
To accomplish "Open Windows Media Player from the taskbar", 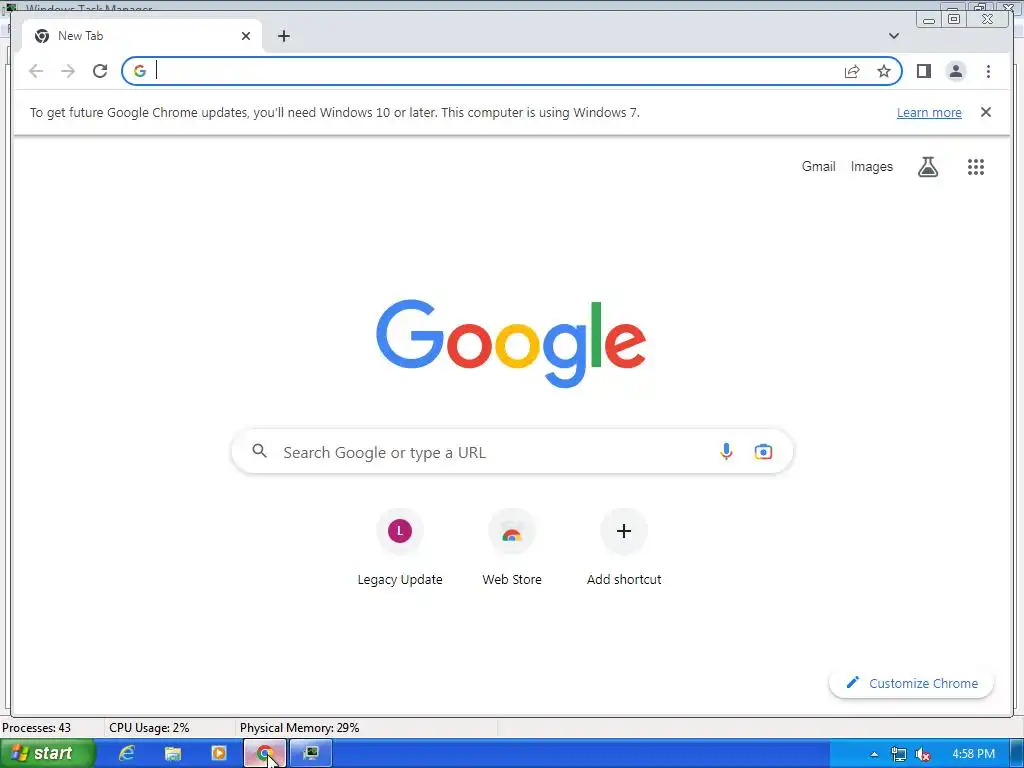I will (219, 753).
